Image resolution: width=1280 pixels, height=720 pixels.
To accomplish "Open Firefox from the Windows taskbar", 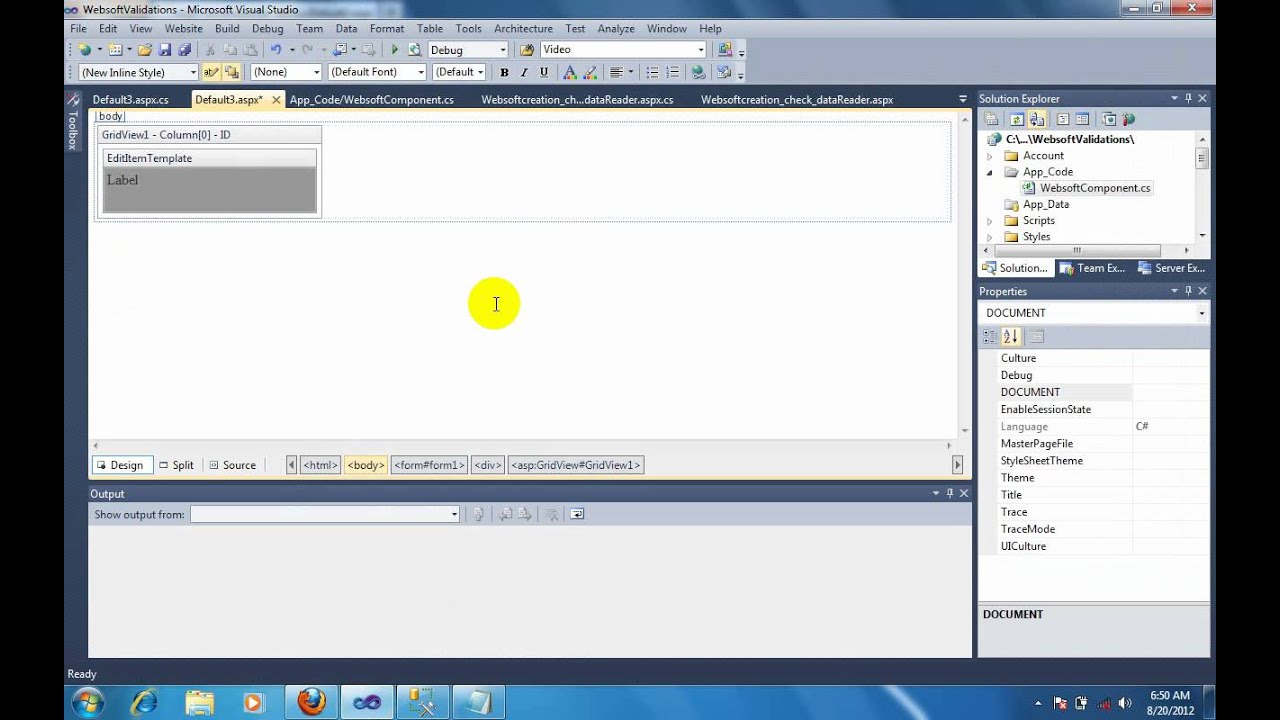I will [x=311, y=702].
